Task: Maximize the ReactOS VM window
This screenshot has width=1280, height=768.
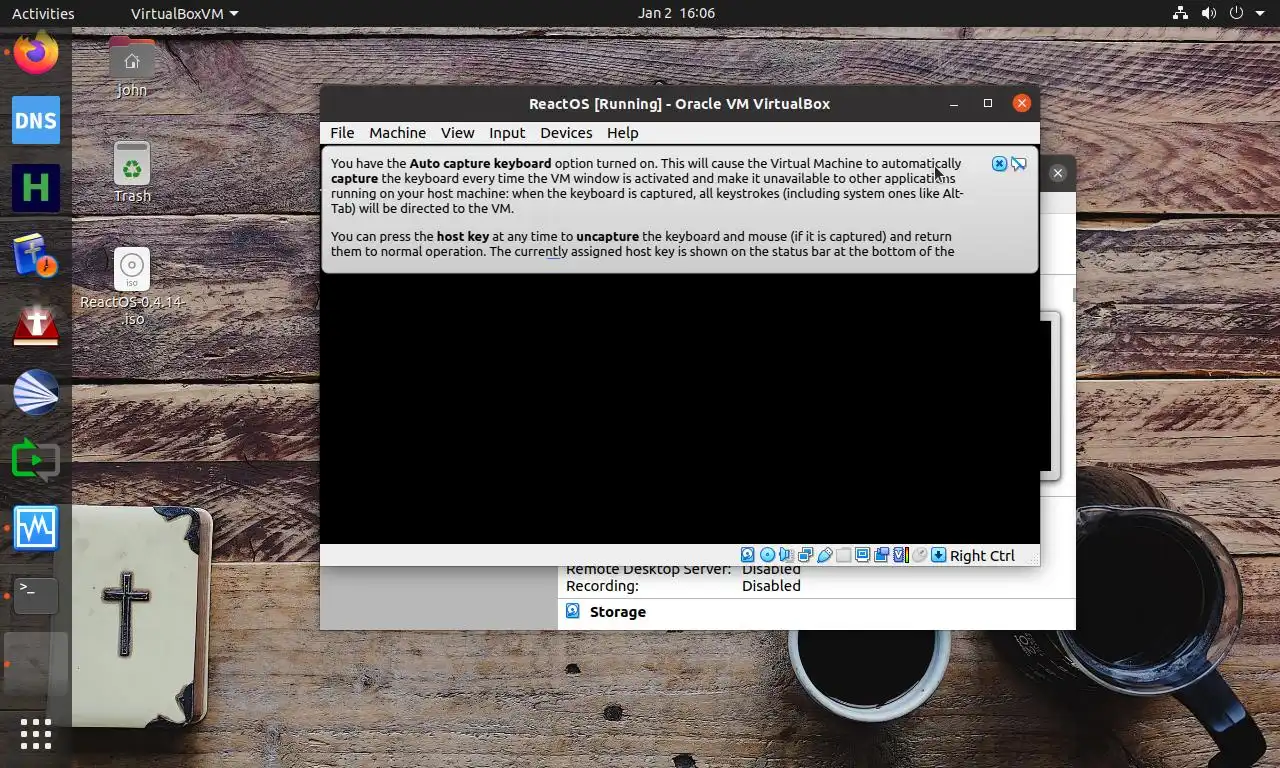Action: [988, 103]
